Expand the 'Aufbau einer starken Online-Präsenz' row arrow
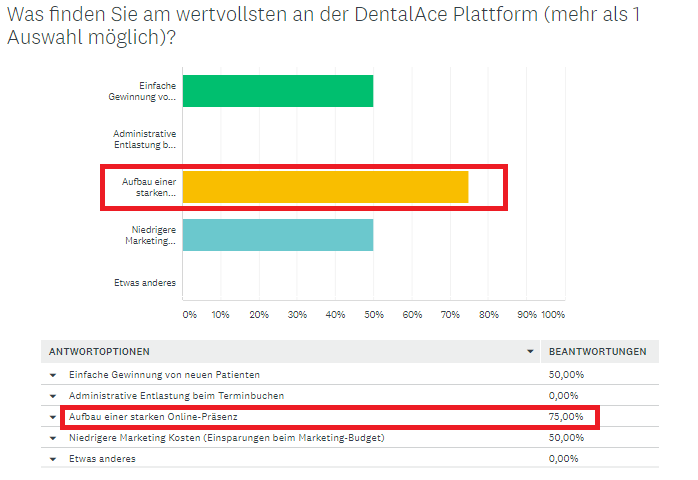The width and height of the screenshot is (698, 480). coord(53,417)
